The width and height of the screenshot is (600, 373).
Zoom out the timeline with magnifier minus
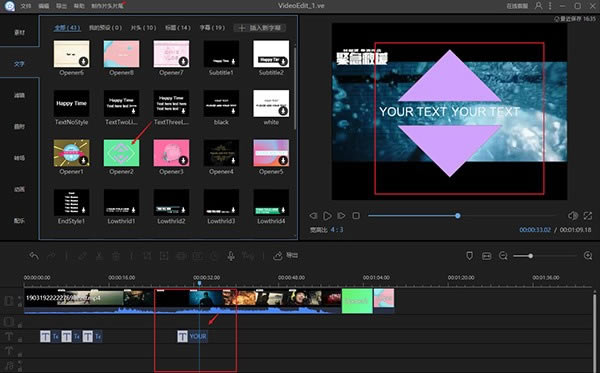503,256
